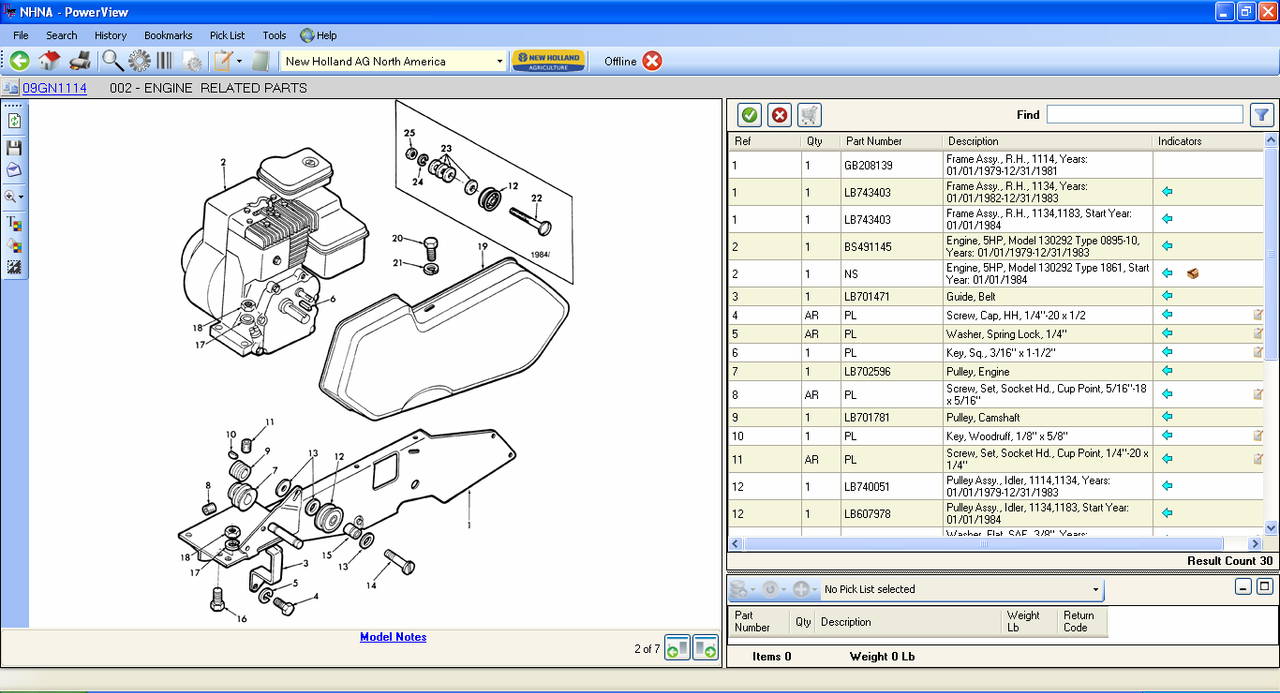The image size is (1280, 693).
Task: Click the zoom tool in side toolbar
Action: [11, 197]
